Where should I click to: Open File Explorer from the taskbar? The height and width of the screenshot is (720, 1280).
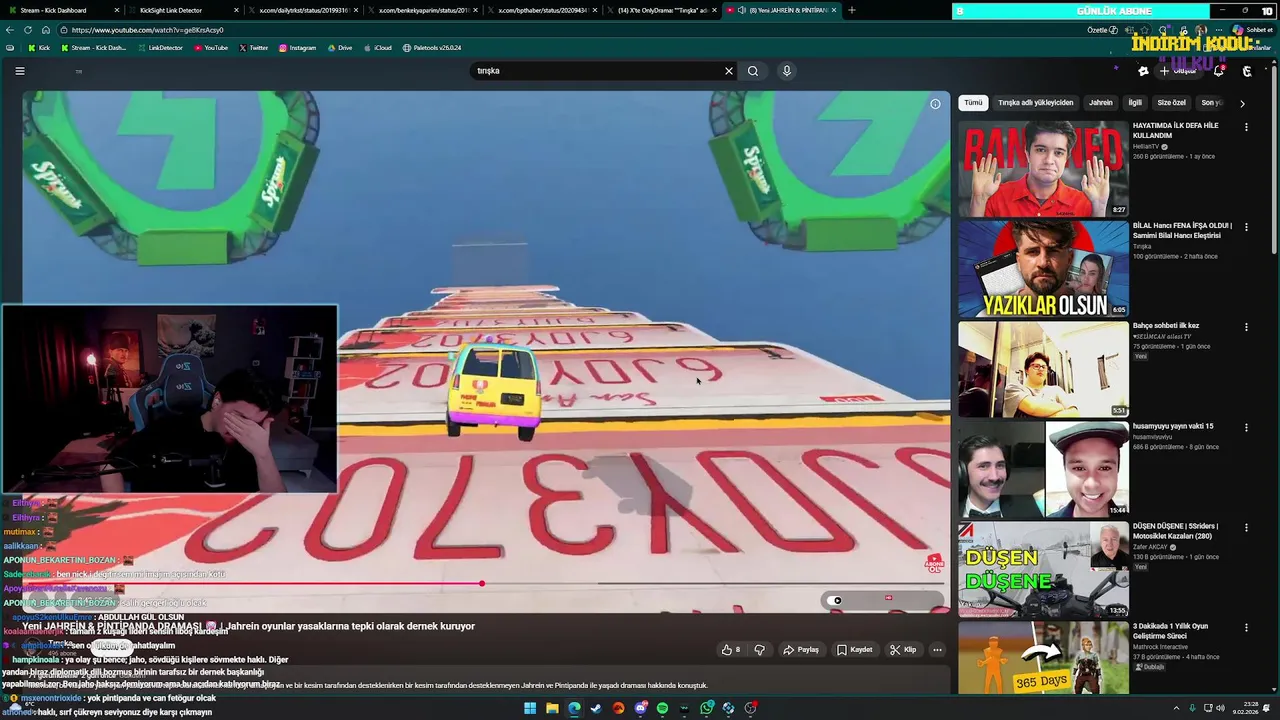coord(552,708)
